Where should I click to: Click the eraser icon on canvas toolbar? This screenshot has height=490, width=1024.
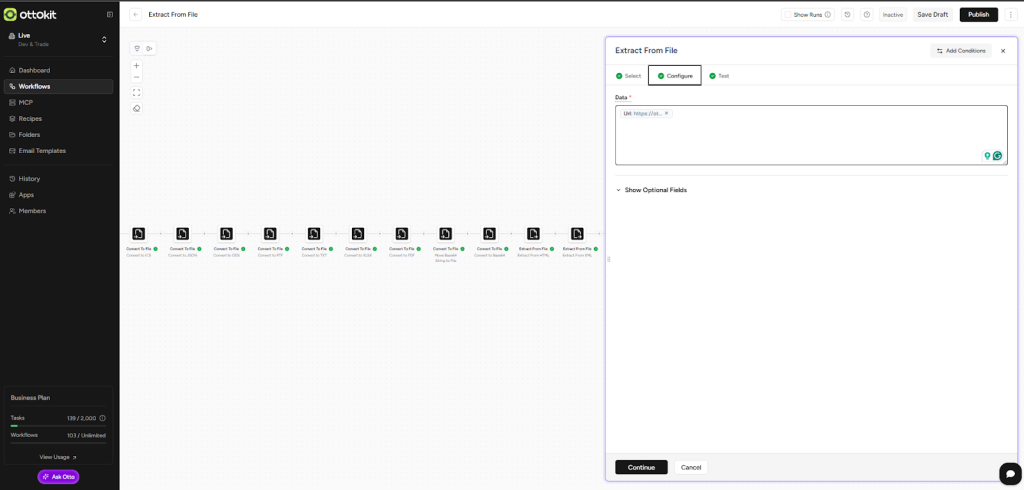137,109
